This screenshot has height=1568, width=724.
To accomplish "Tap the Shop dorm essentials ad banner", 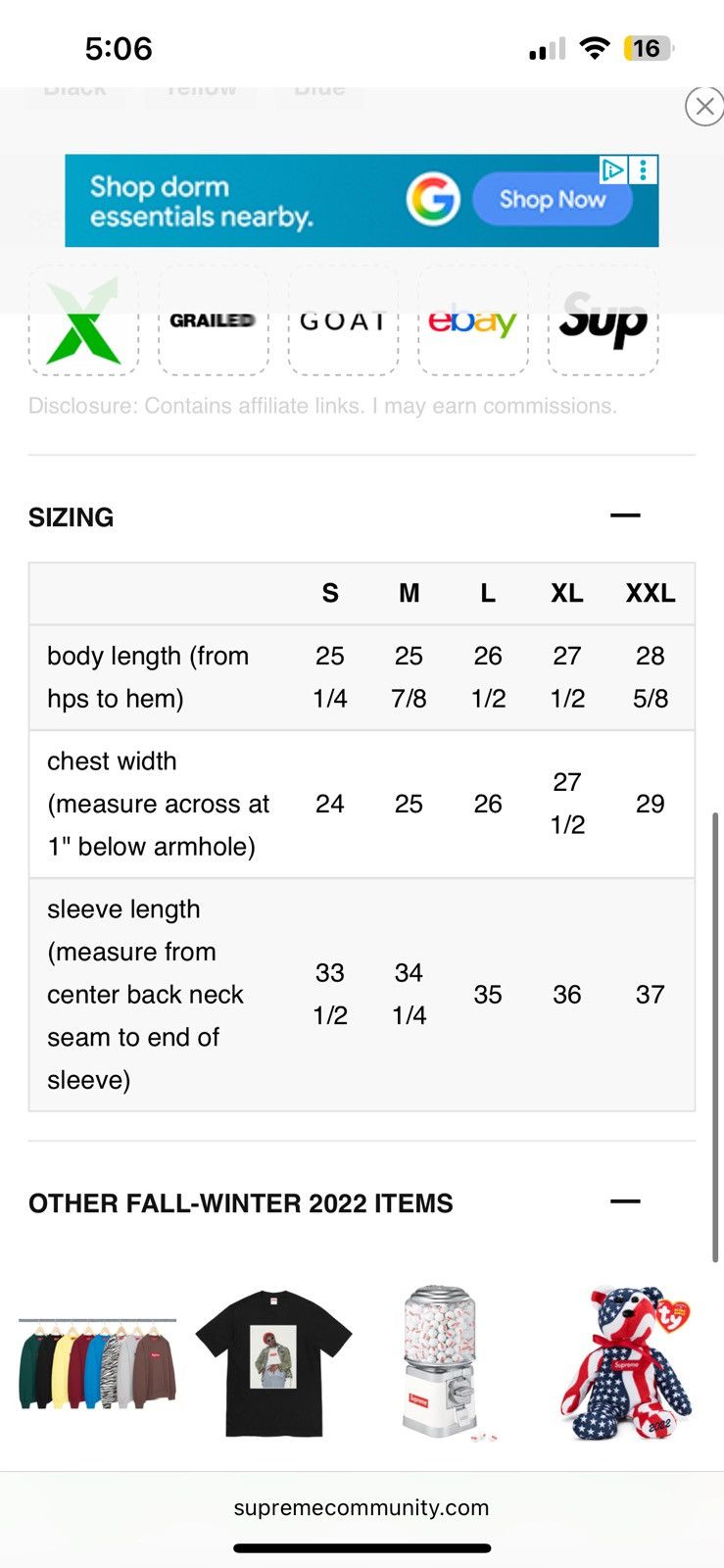I will pos(362,200).
